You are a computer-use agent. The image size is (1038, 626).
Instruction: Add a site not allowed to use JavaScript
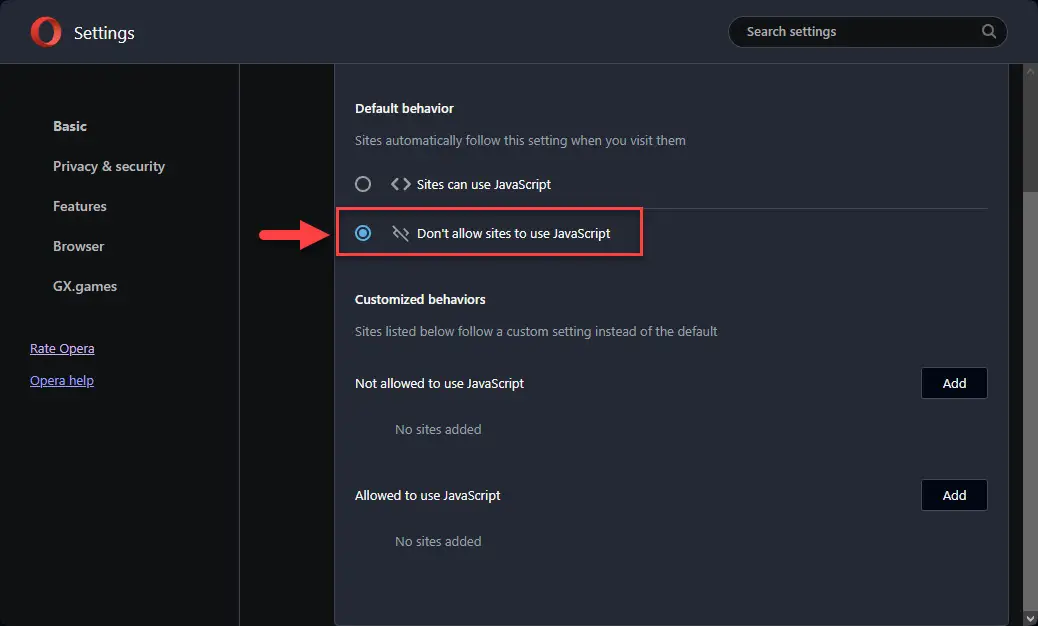(x=954, y=383)
